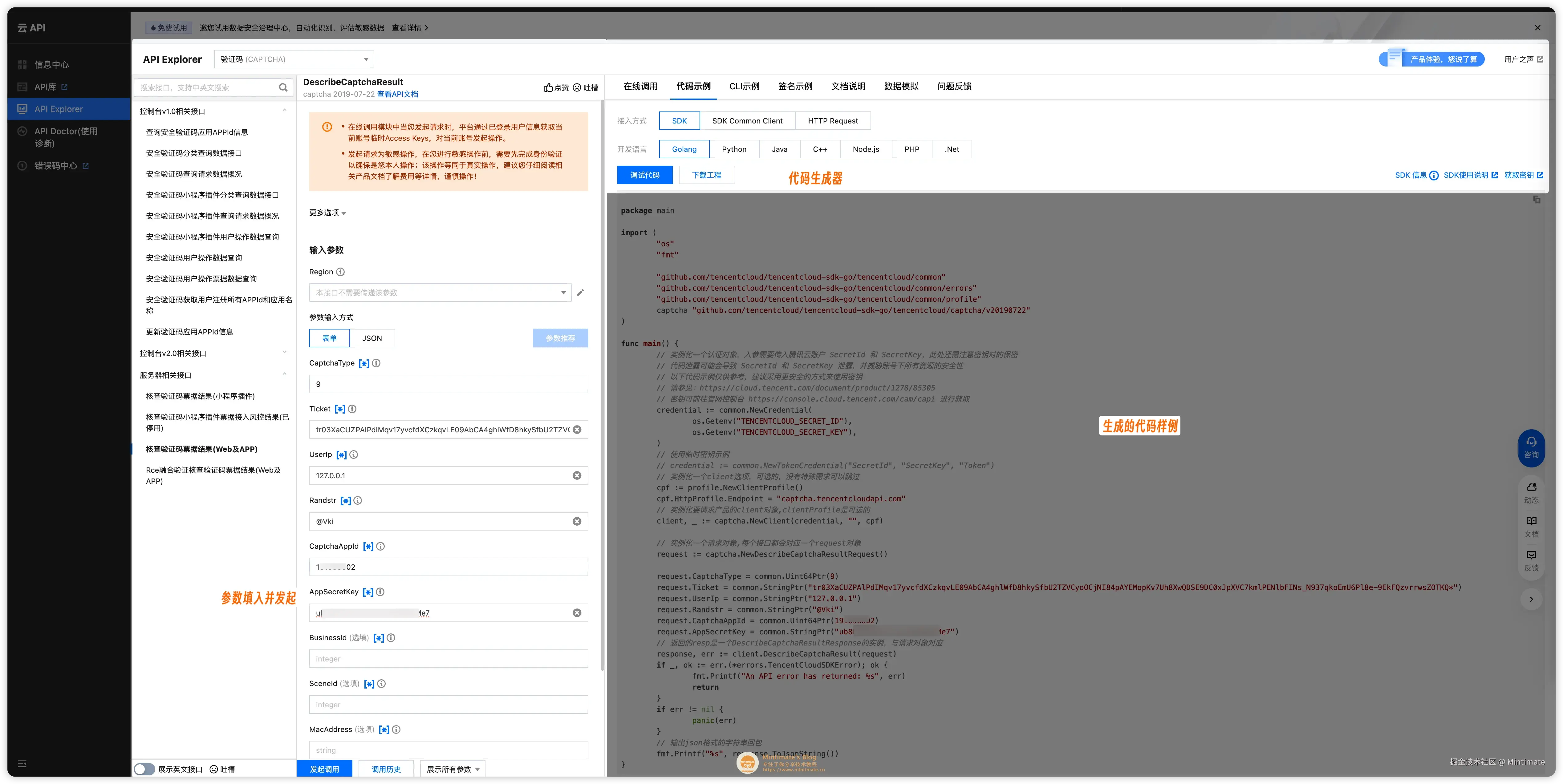
Task: Open the 验证码 (CAPTCHA) product dropdown
Action: pos(294,59)
